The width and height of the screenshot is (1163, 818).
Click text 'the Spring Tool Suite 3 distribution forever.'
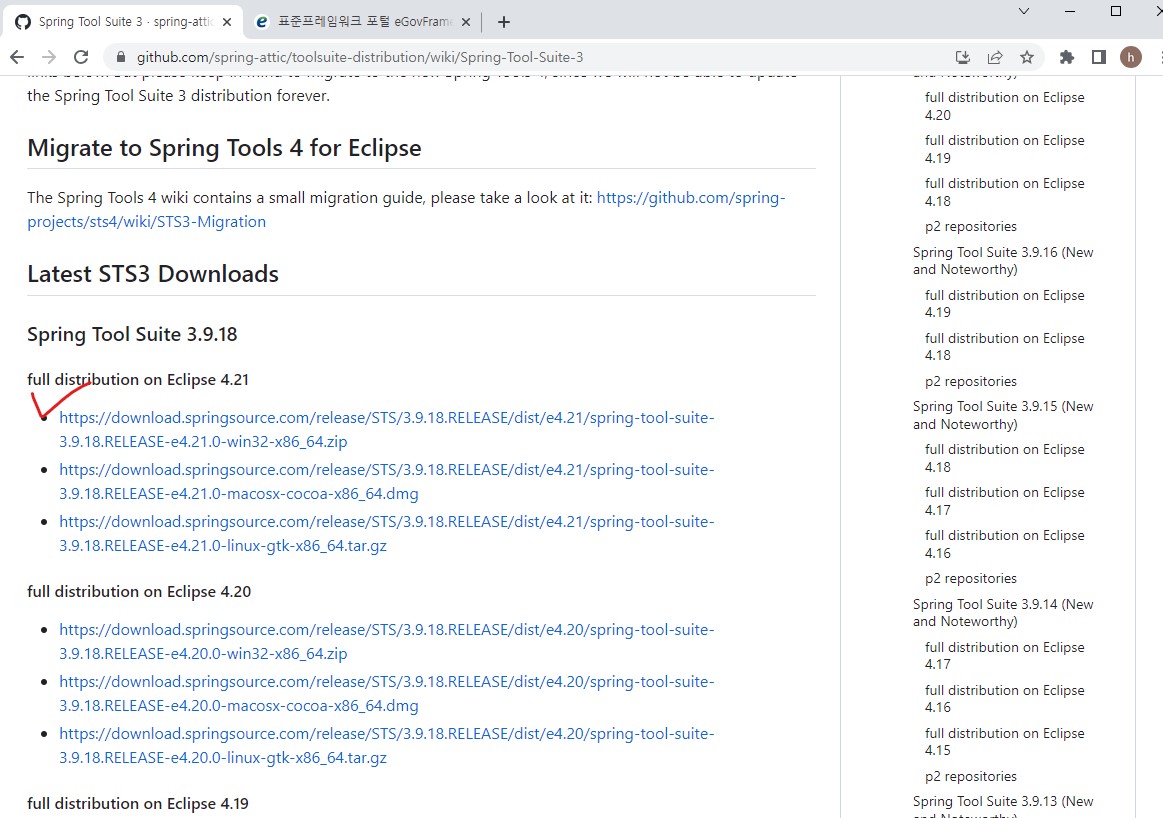tap(178, 96)
